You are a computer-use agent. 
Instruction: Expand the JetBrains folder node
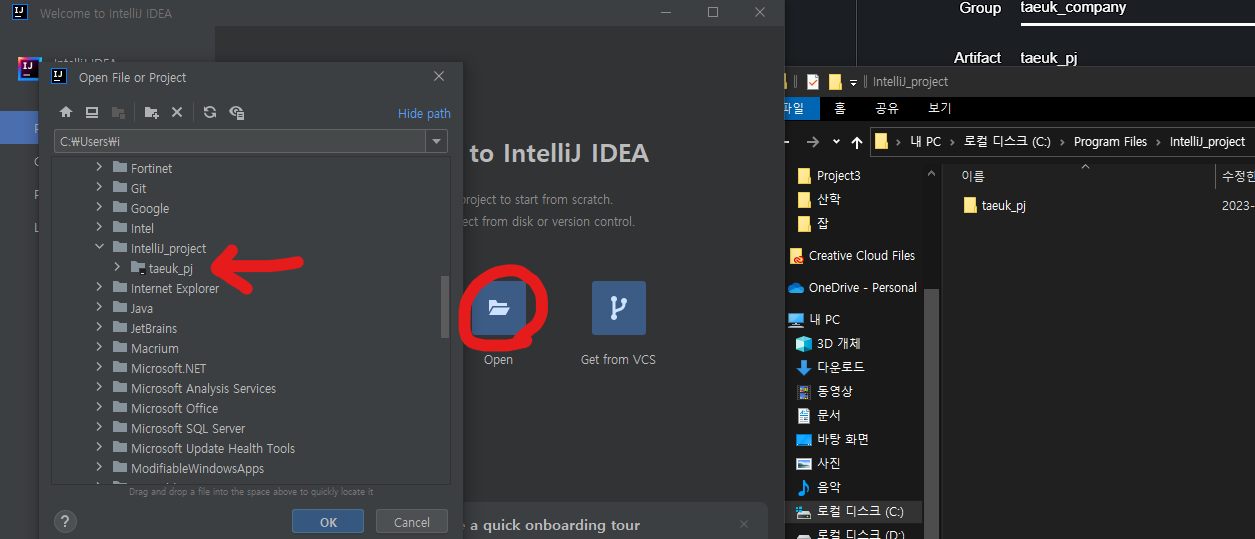click(x=99, y=327)
